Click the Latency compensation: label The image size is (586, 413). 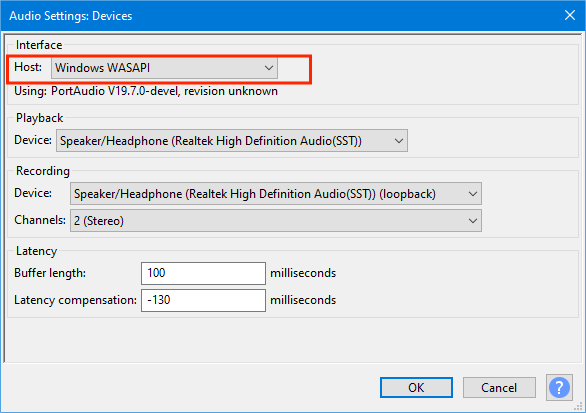click(x=75, y=300)
